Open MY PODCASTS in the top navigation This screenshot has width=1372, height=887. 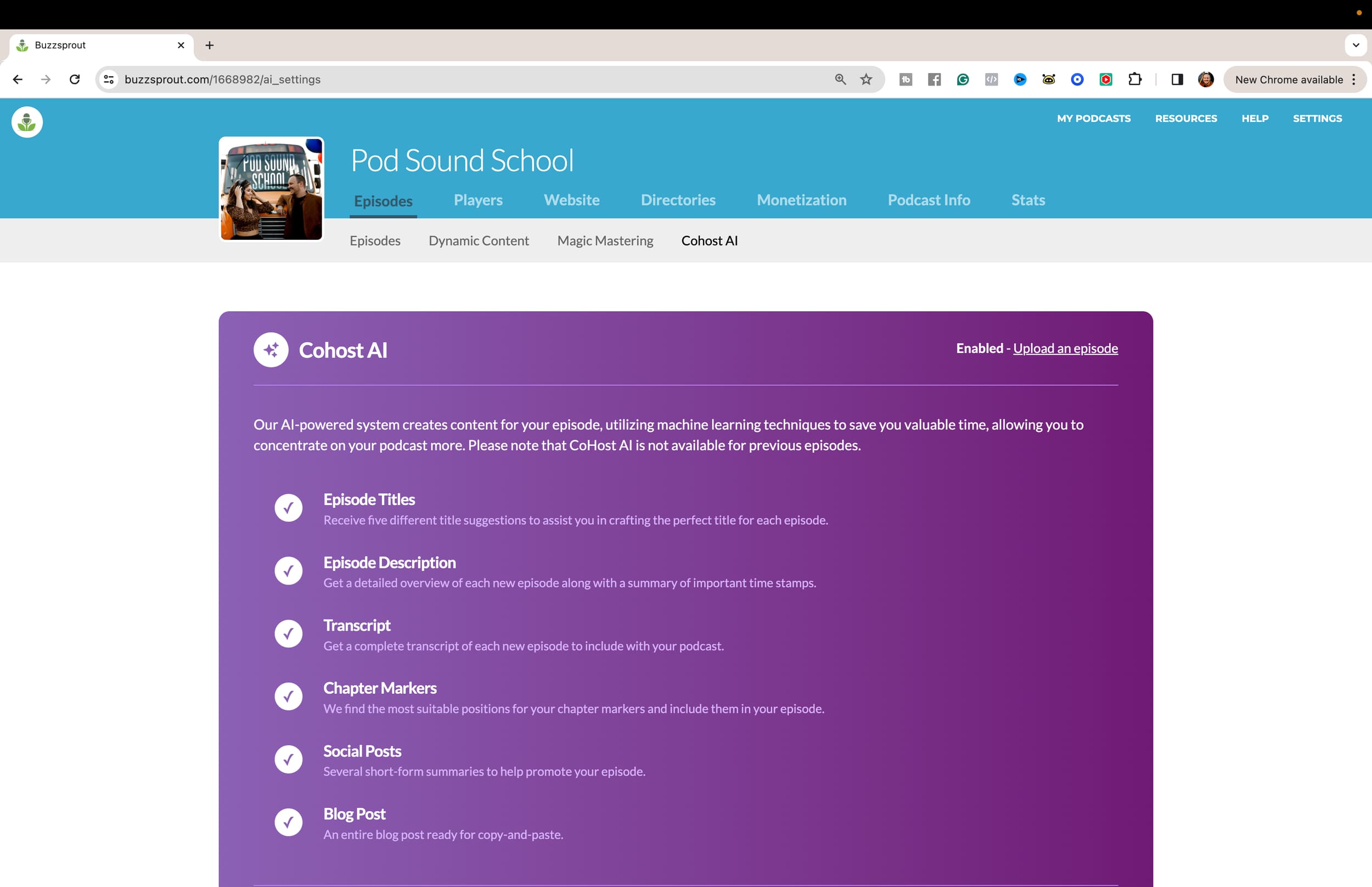click(x=1094, y=119)
